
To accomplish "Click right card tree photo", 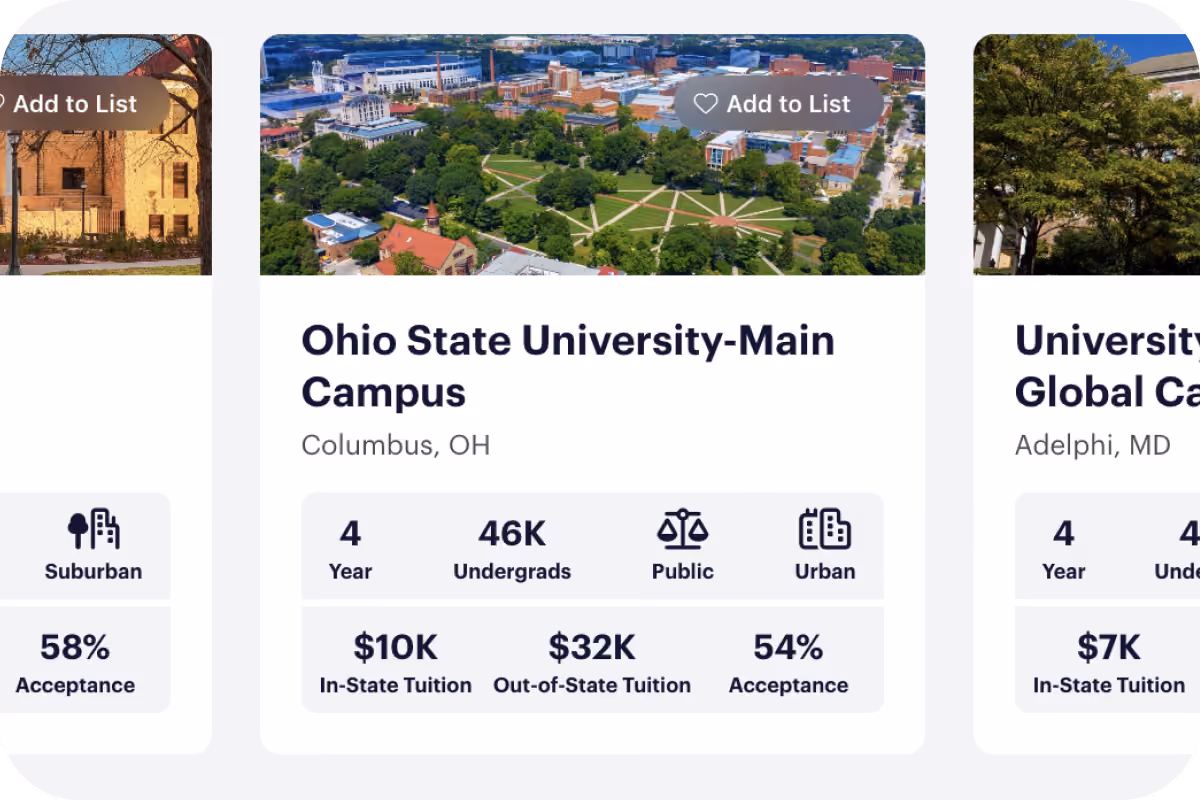I will (x=1087, y=155).
